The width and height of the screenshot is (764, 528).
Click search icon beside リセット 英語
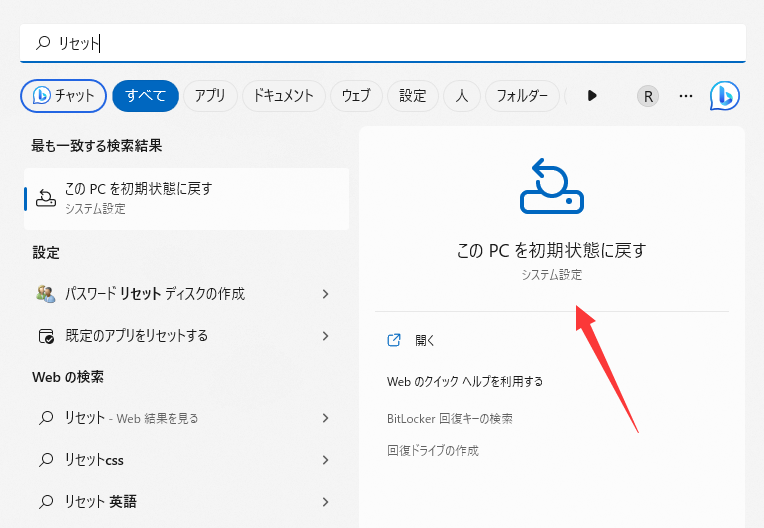[x=46, y=502]
